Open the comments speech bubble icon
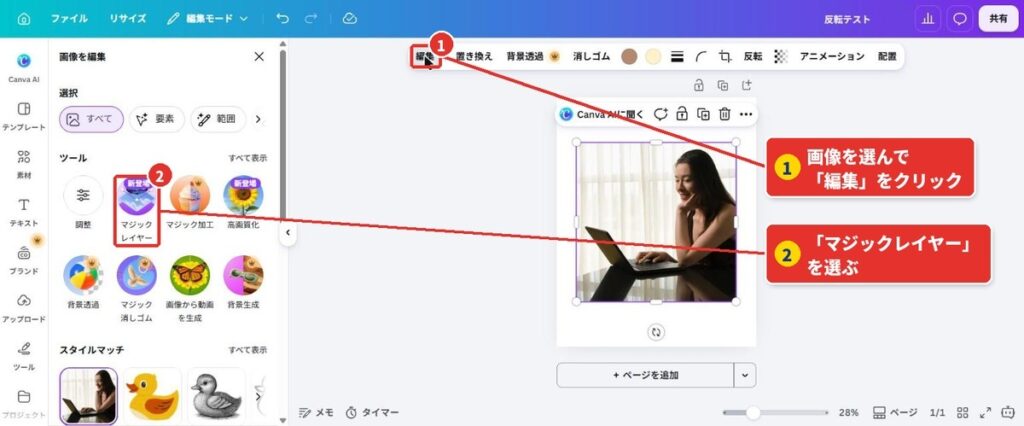This screenshot has height=426, width=1024. pyautogui.click(x=959, y=19)
